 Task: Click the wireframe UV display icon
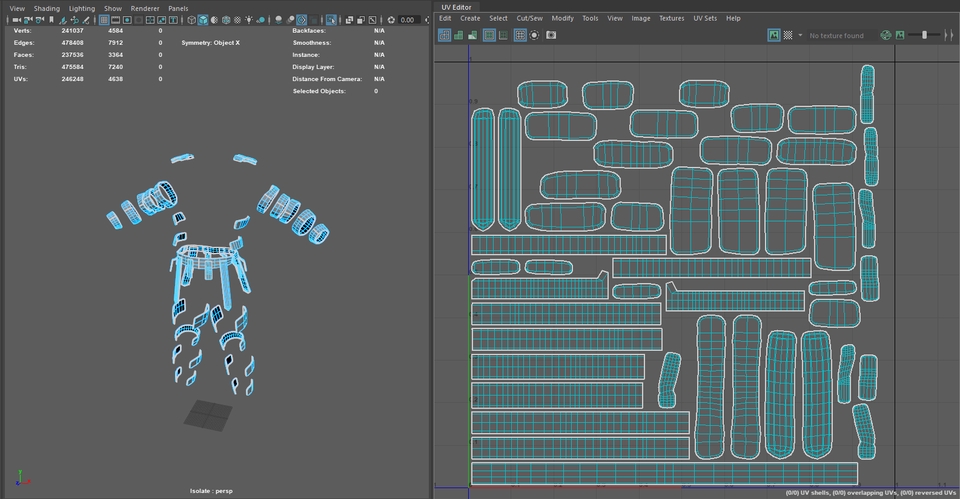(444, 35)
